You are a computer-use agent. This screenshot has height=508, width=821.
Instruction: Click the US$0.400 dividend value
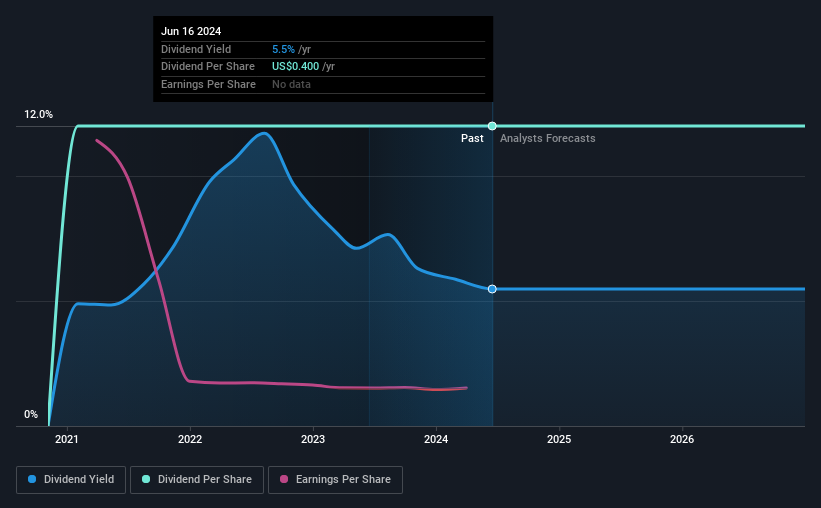(x=295, y=67)
